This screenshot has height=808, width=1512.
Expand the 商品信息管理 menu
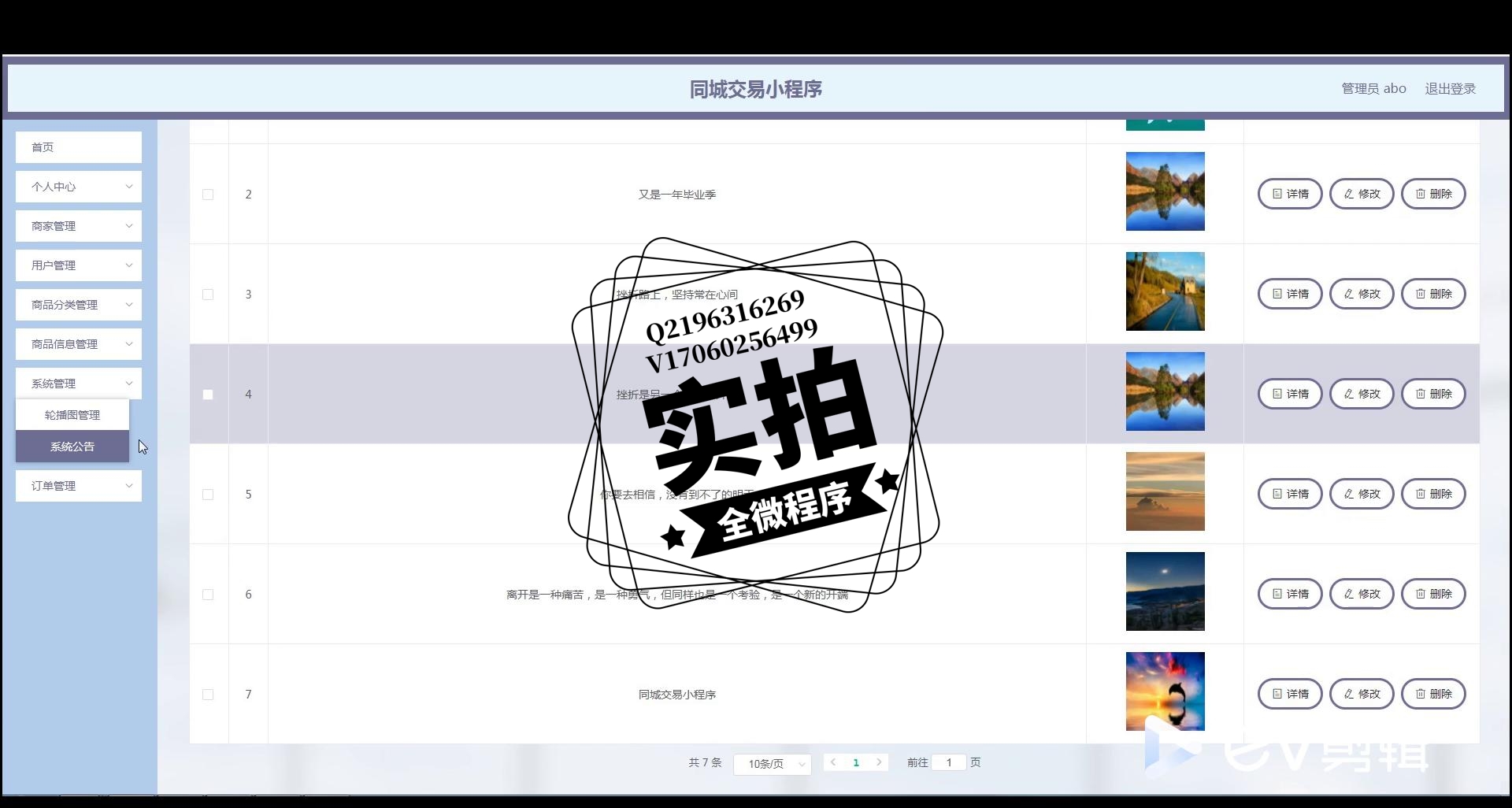(x=79, y=344)
